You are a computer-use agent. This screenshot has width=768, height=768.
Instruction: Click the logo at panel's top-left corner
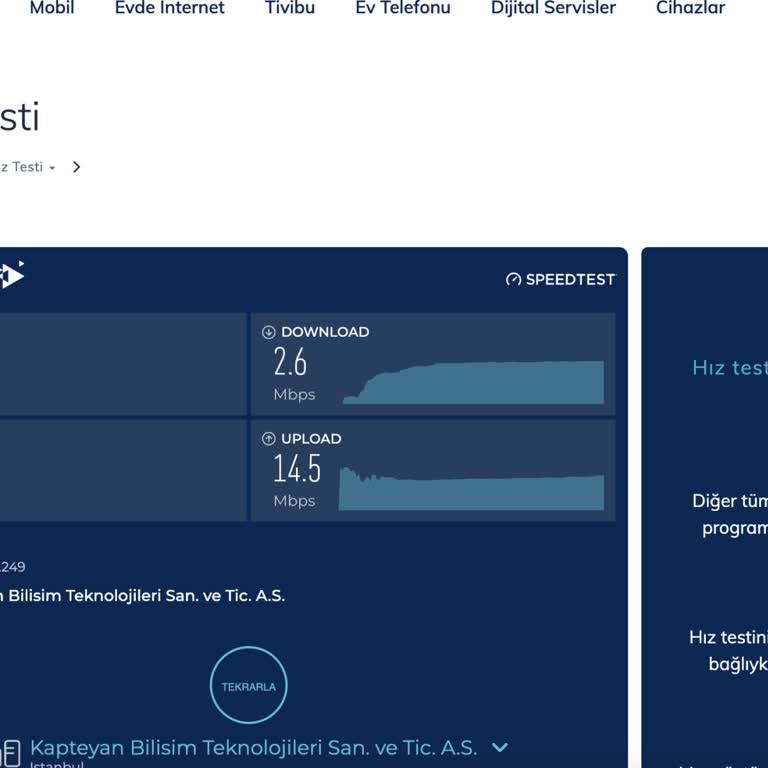pos(12,275)
